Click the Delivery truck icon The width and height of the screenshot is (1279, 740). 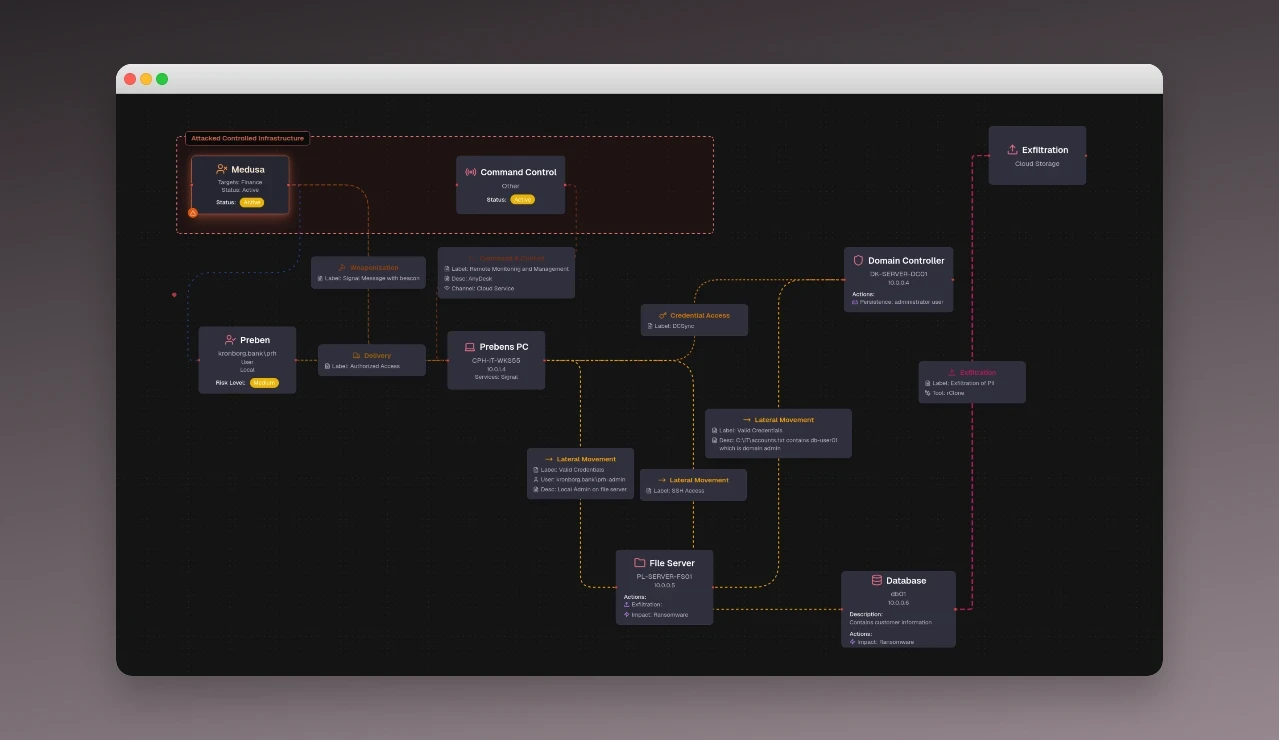[x=357, y=356]
